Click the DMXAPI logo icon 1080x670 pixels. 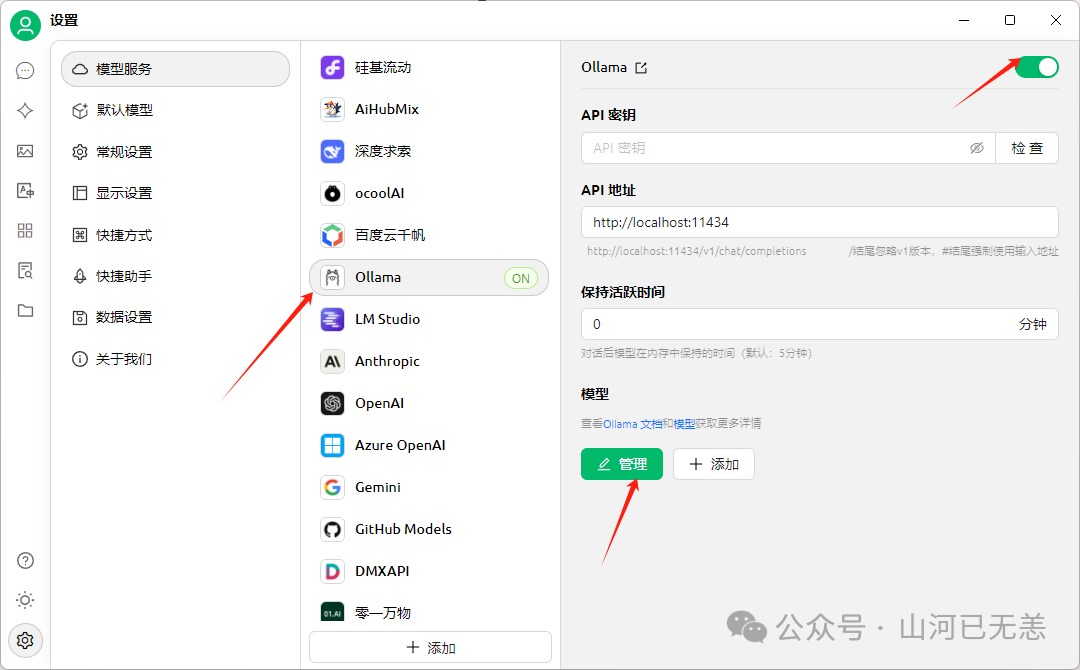(332, 572)
